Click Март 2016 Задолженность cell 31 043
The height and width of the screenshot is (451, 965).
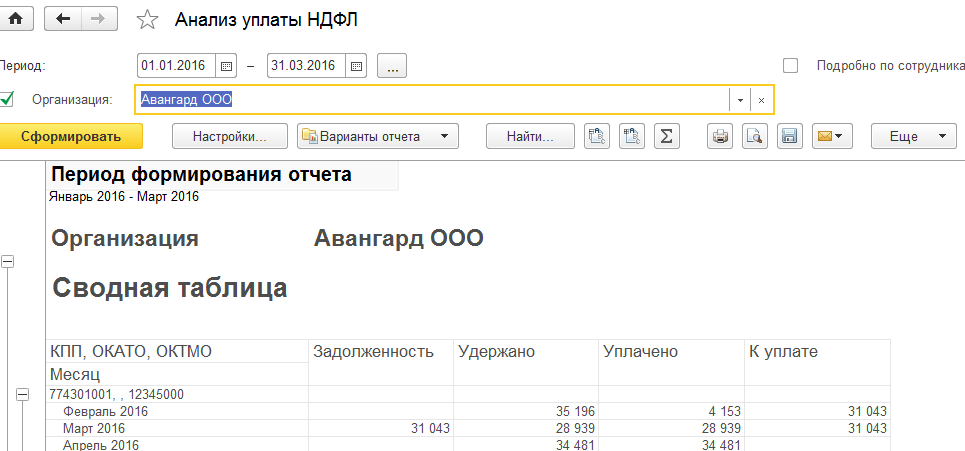(x=380, y=428)
